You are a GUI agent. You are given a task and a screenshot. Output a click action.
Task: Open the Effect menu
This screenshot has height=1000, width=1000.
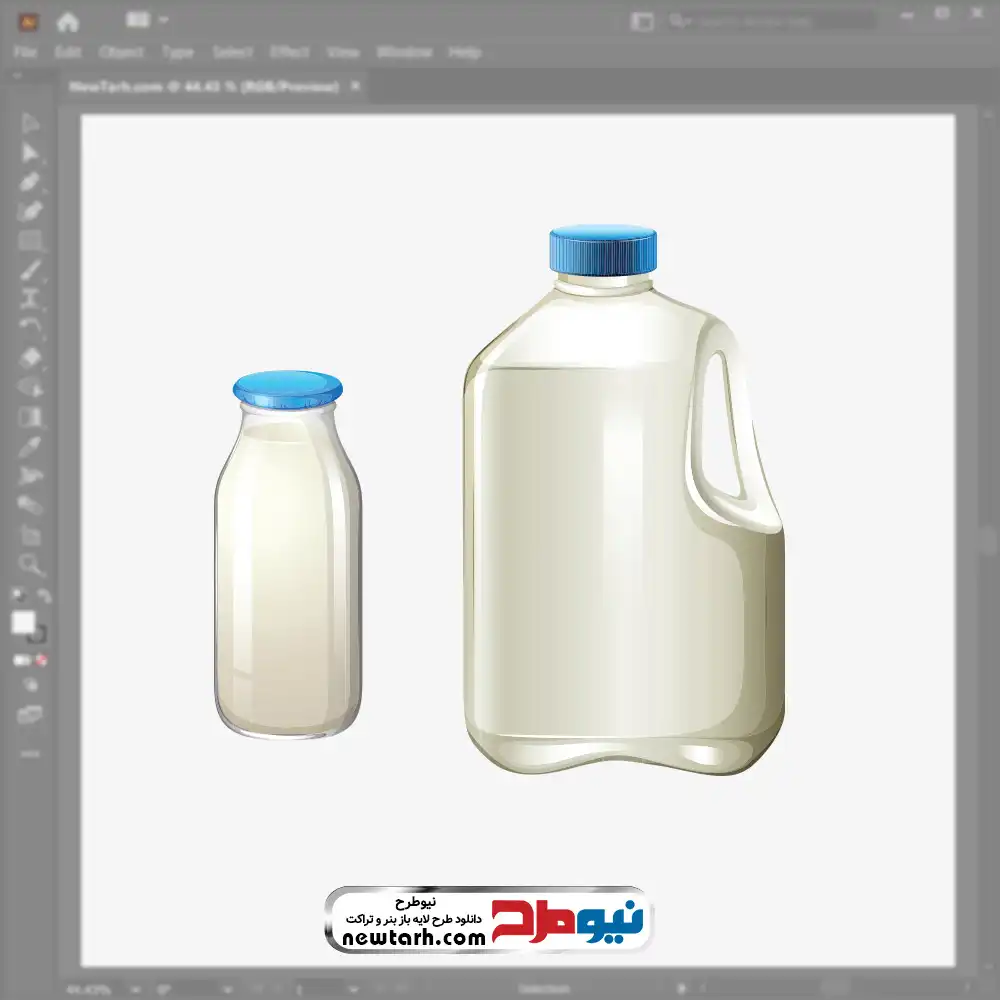(x=290, y=52)
